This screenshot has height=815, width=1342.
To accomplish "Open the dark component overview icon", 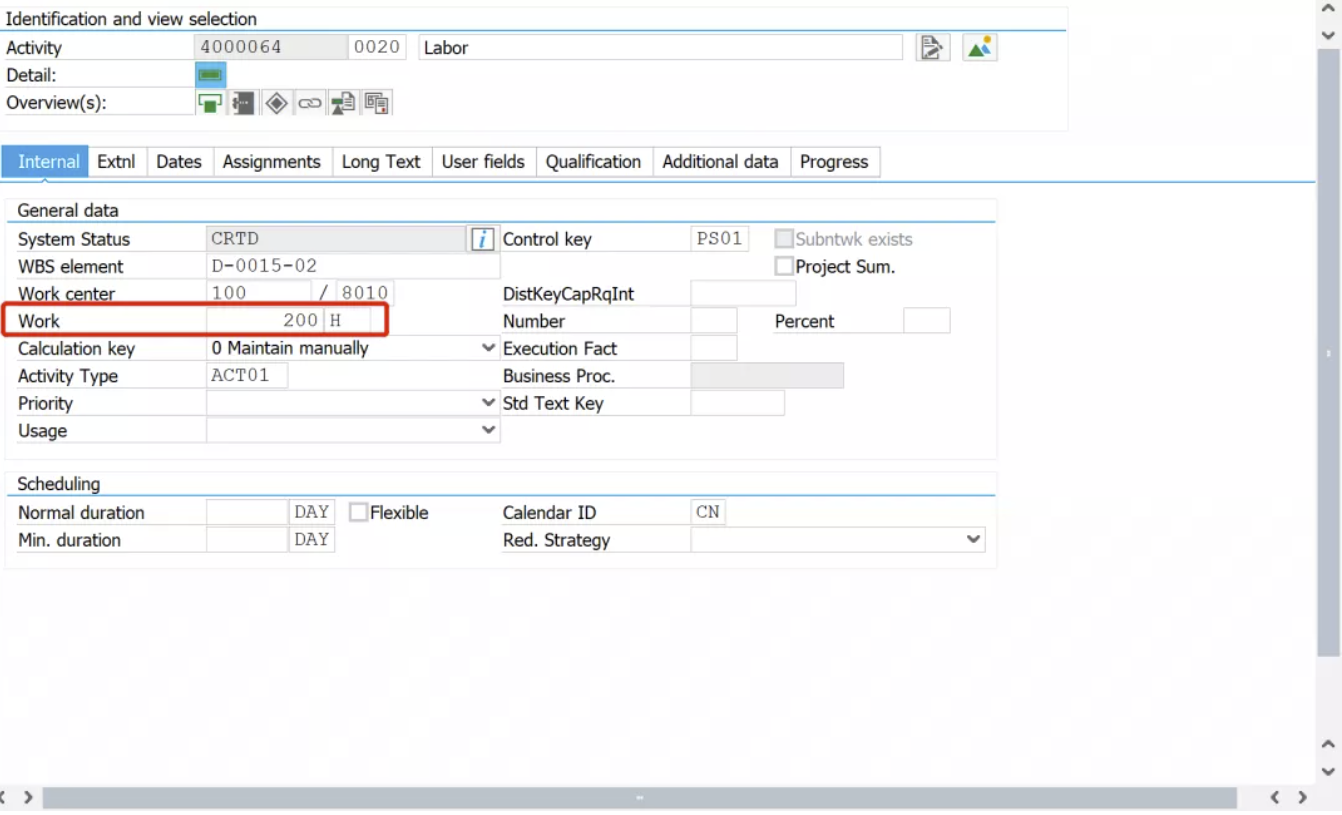I will [x=243, y=103].
